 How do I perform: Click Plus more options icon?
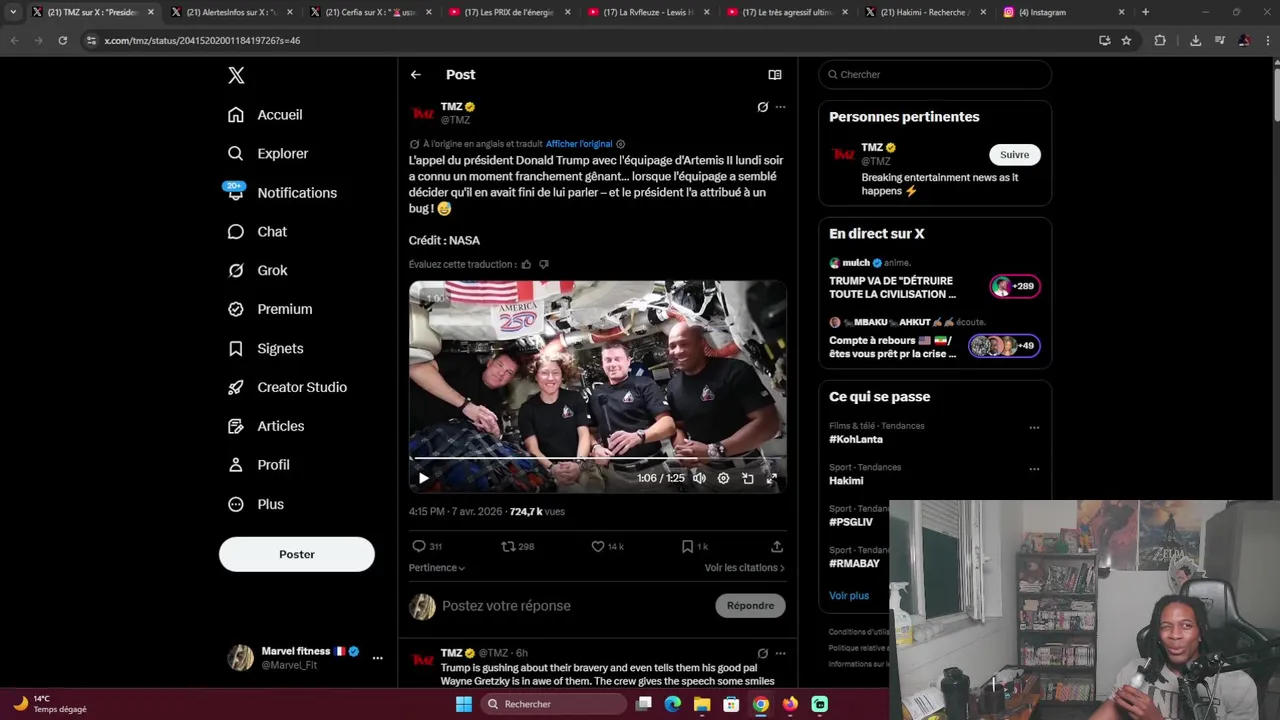pyautogui.click(x=236, y=505)
